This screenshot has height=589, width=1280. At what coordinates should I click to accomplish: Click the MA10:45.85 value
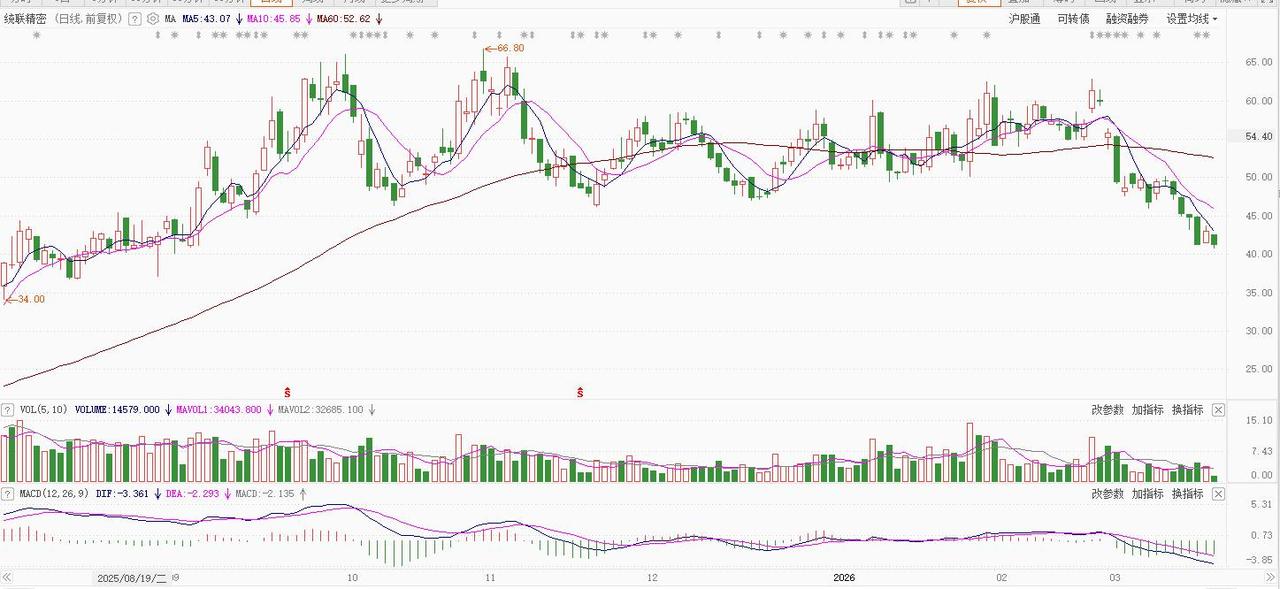point(273,19)
